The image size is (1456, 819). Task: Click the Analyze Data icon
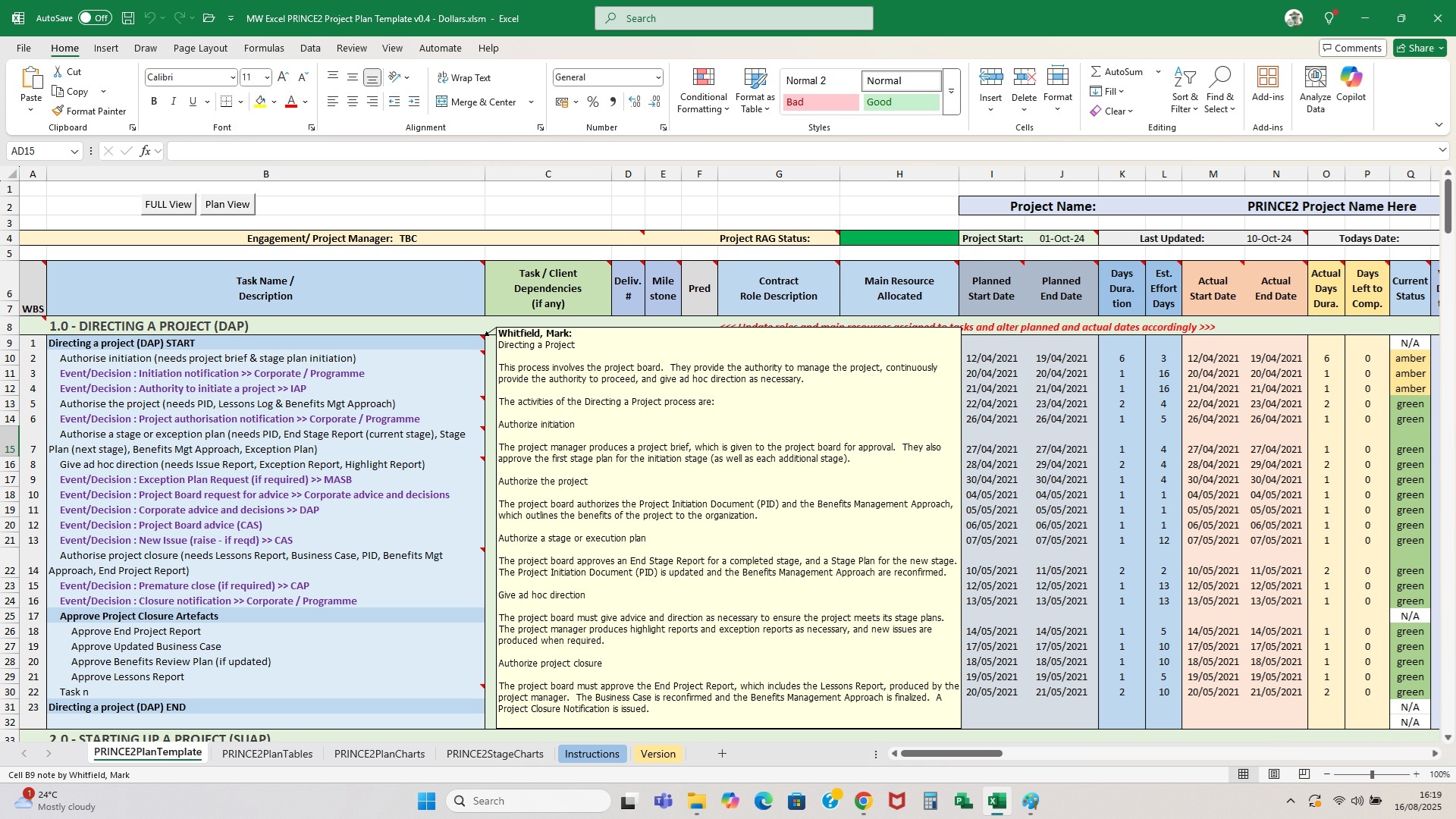[1315, 78]
